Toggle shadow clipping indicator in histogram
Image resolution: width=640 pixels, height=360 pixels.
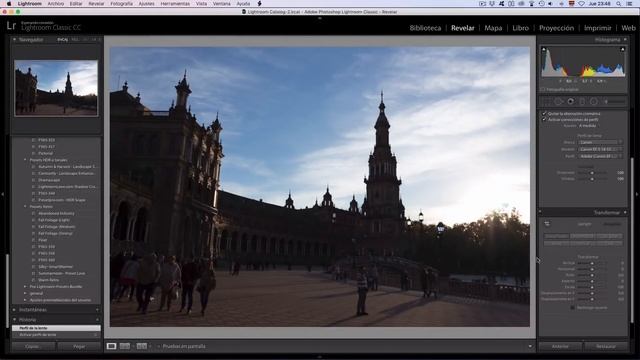pos(544,49)
